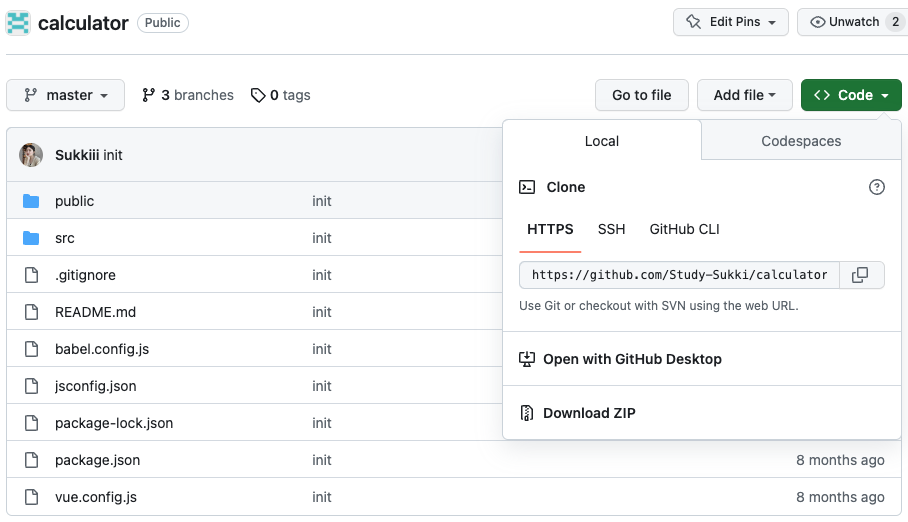Switch to the Codespaces tab
Image resolution: width=908 pixels, height=522 pixels.
point(801,141)
